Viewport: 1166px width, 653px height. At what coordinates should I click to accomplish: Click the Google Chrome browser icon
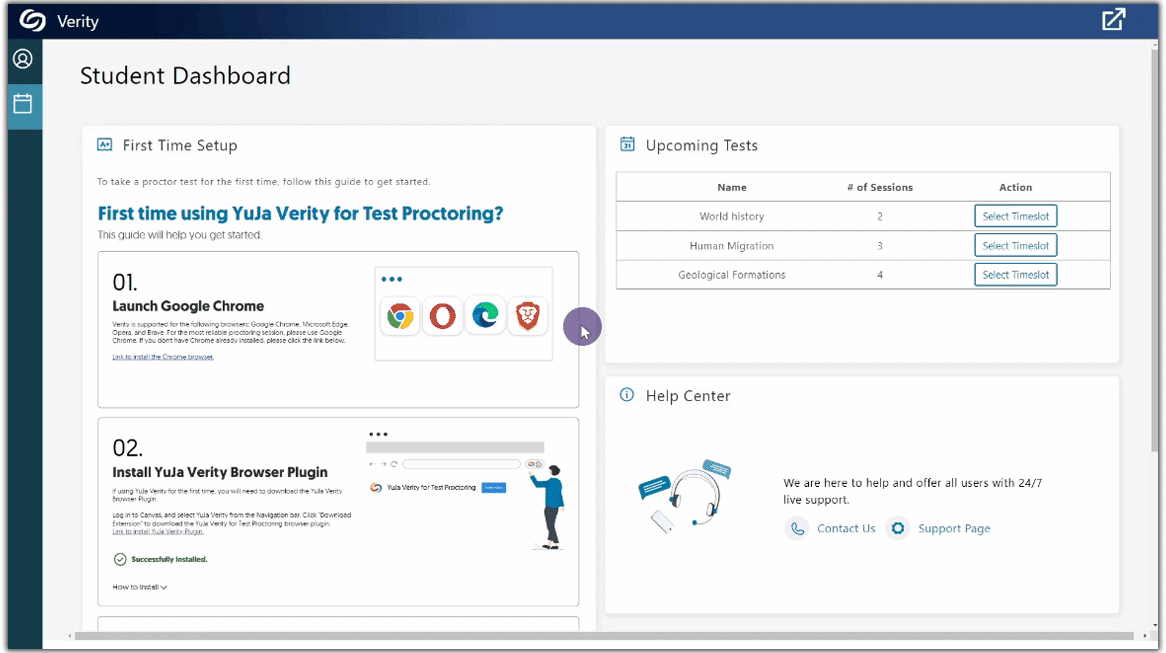(x=400, y=316)
